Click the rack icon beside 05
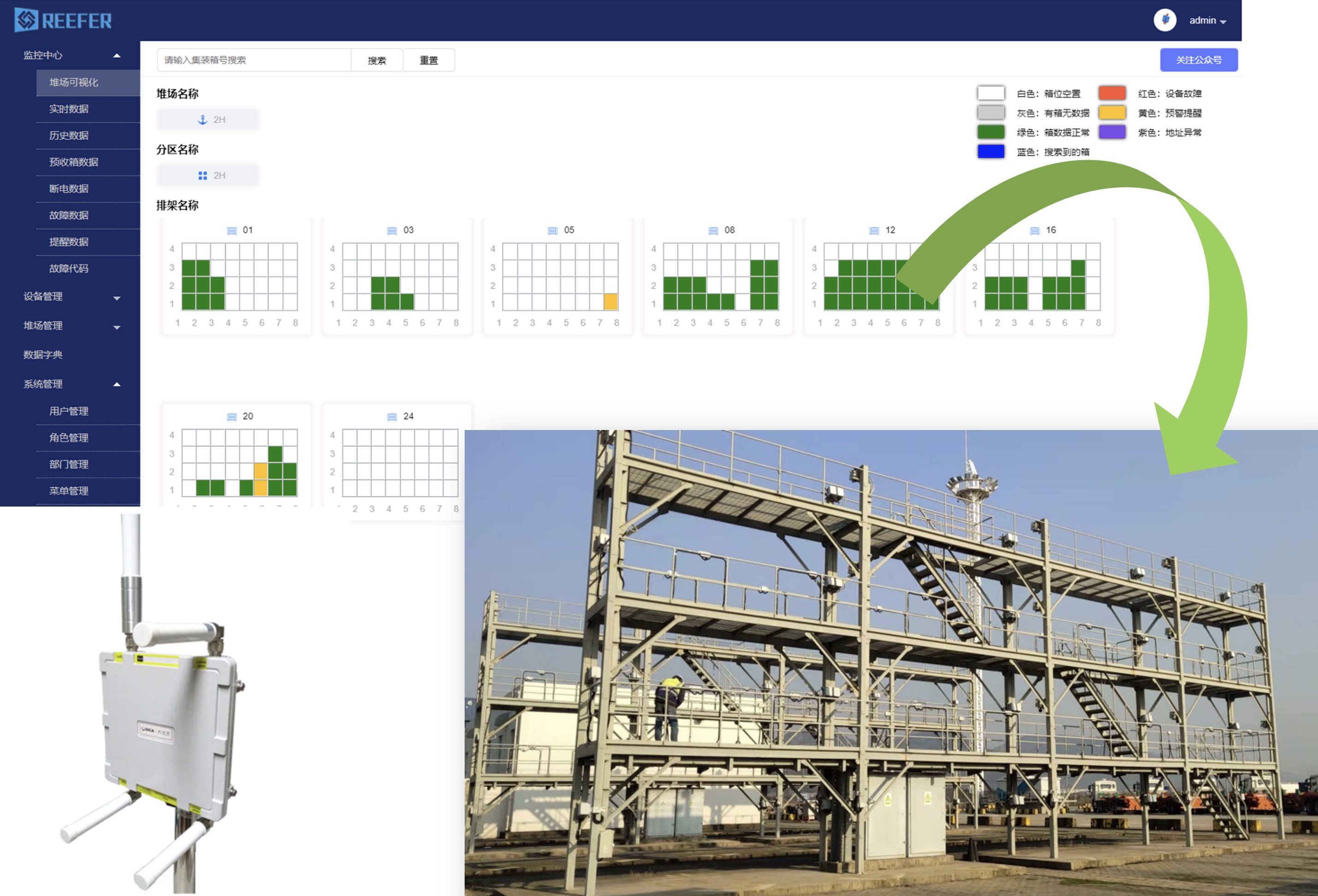This screenshot has width=1318, height=896. [x=553, y=230]
